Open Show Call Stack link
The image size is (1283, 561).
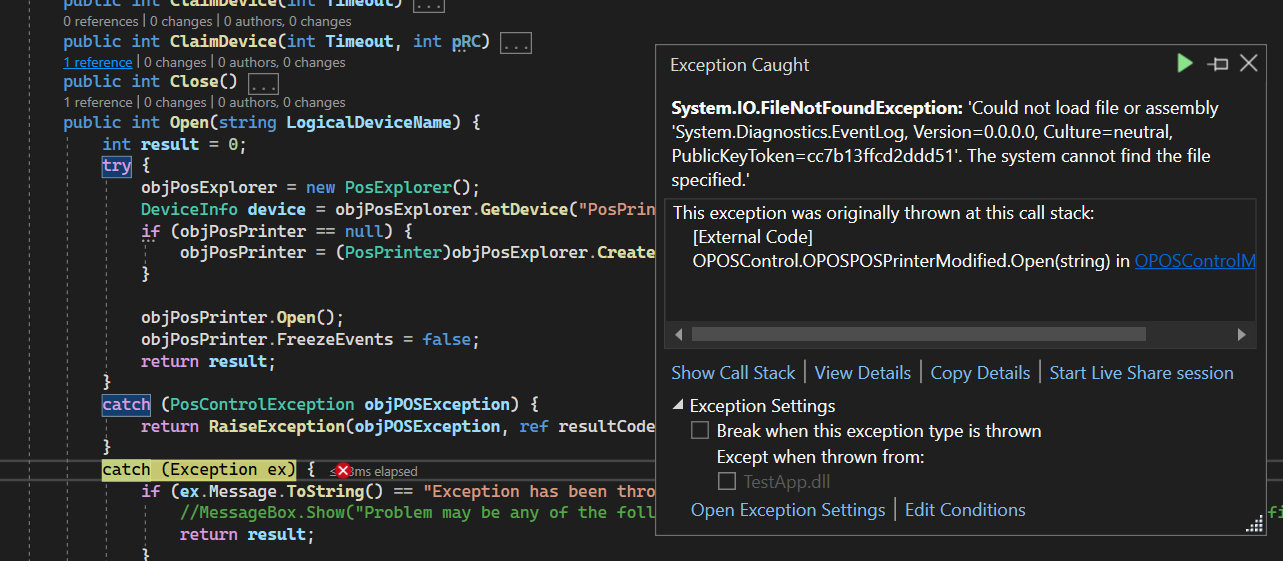pos(733,373)
